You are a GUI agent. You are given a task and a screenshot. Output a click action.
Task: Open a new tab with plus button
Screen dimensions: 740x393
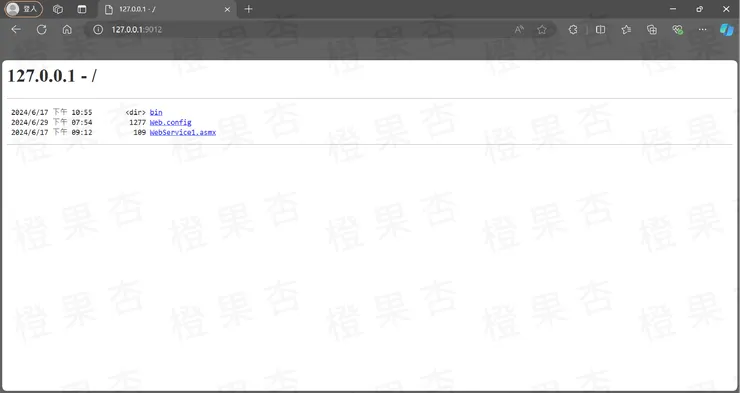click(x=249, y=9)
